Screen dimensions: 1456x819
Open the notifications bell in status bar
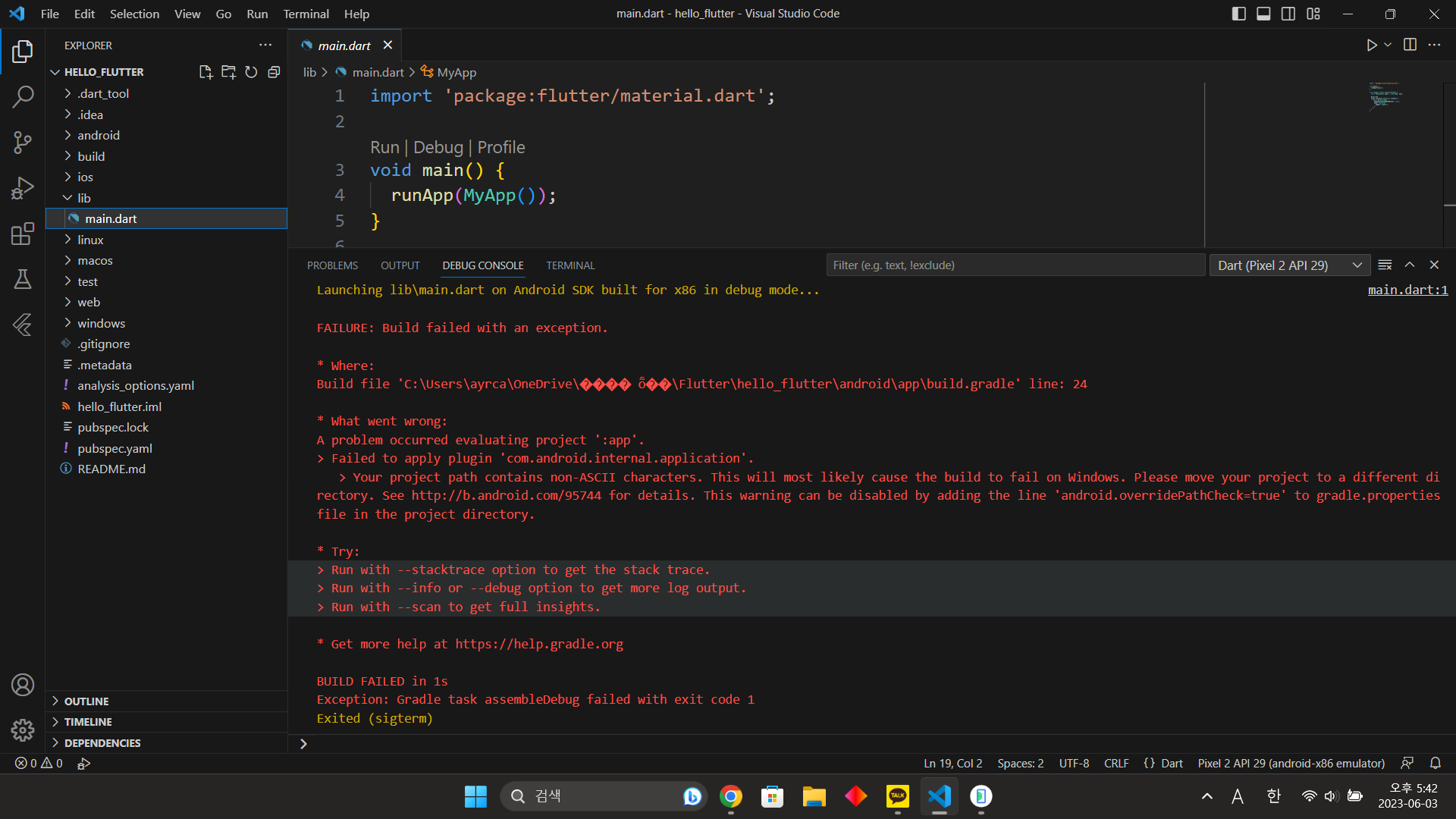[x=1436, y=763]
